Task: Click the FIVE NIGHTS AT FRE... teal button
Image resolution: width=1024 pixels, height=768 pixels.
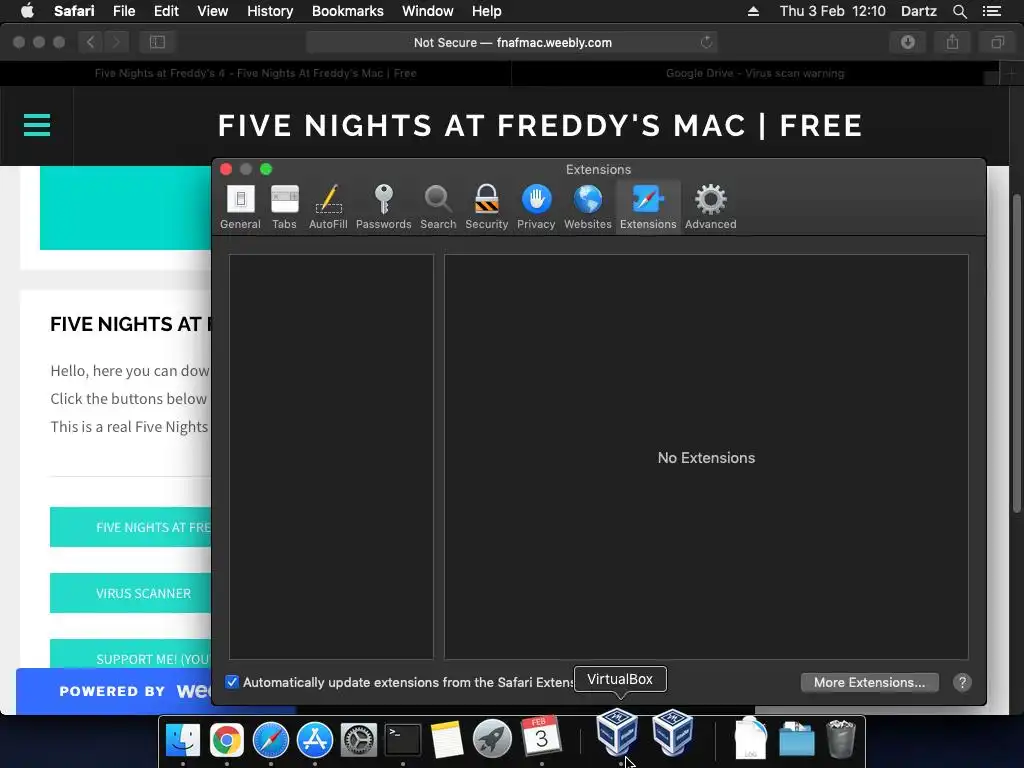Action: (130, 527)
